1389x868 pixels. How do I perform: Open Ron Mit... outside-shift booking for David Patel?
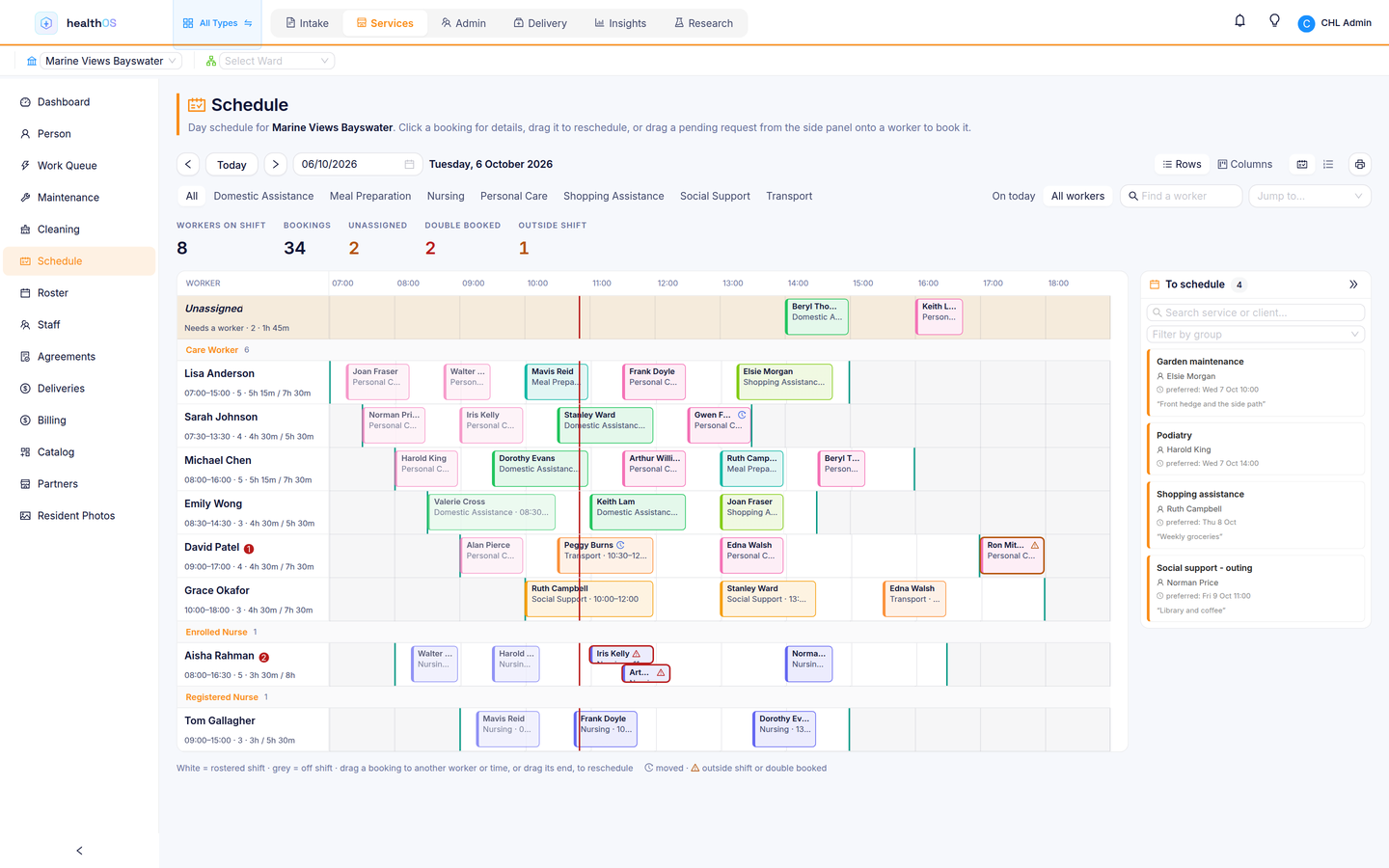1012,556
